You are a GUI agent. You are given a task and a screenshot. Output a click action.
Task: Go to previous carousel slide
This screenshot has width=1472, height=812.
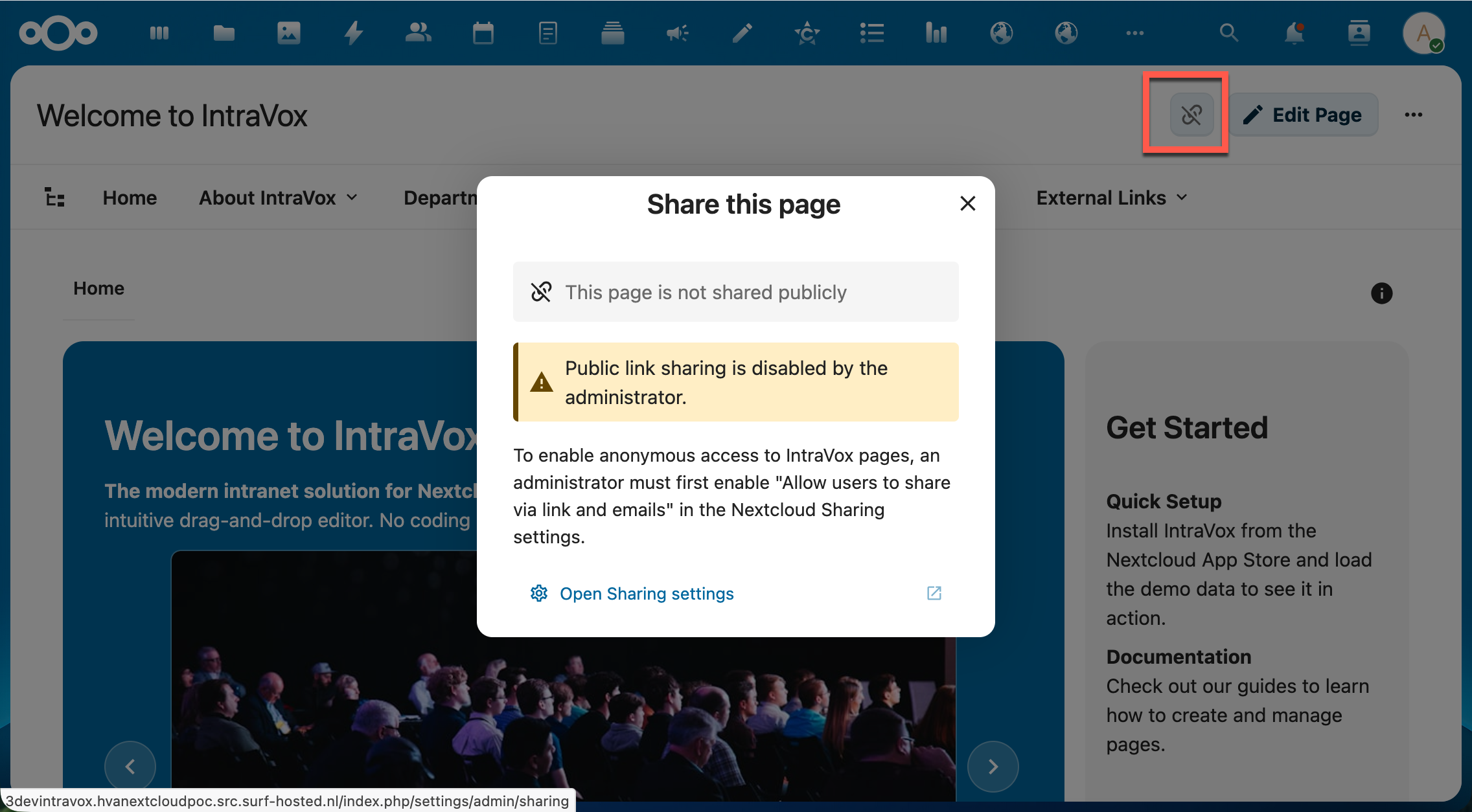pyautogui.click(x=130, y=767)
